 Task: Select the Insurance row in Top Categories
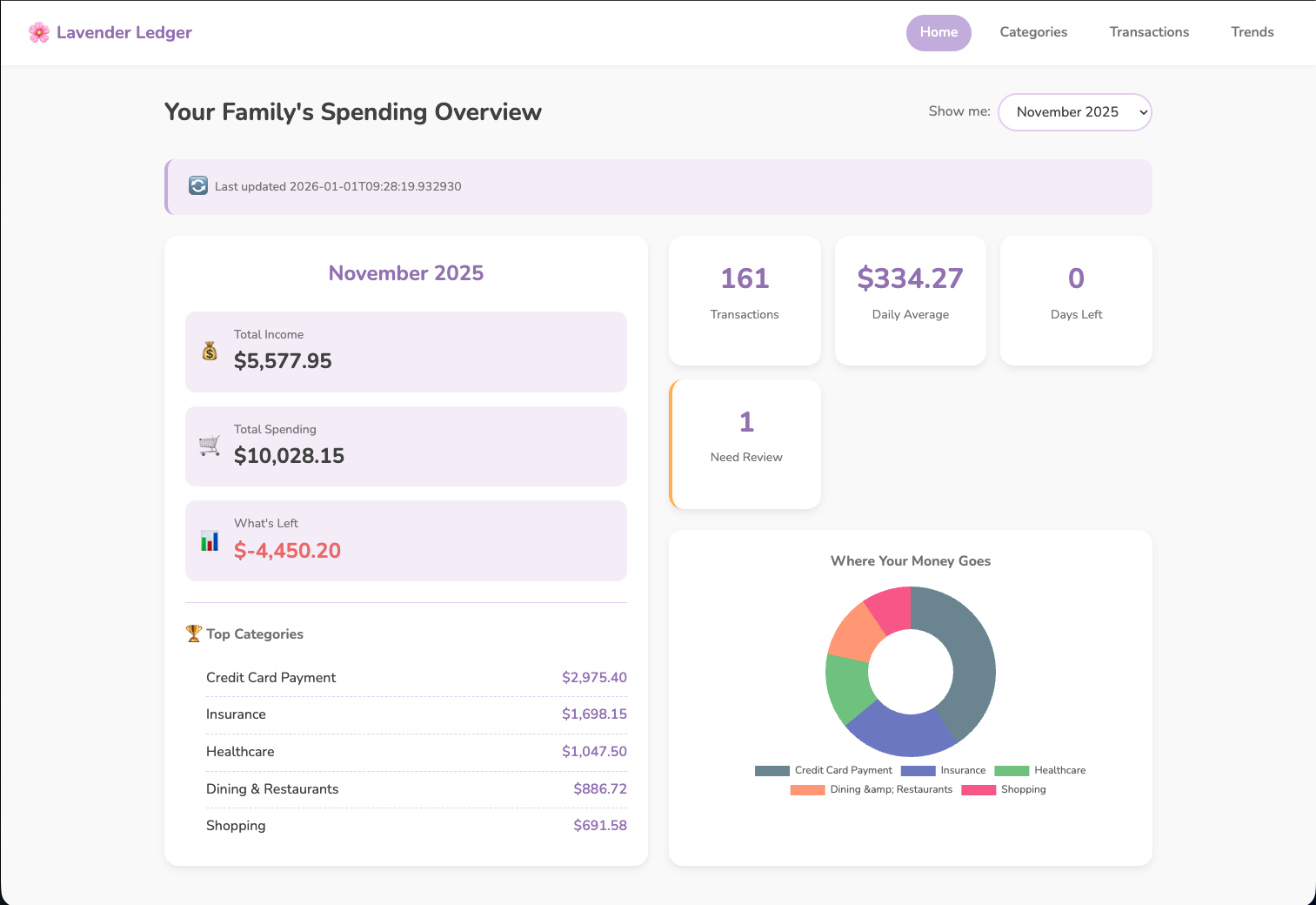(417, 715)
